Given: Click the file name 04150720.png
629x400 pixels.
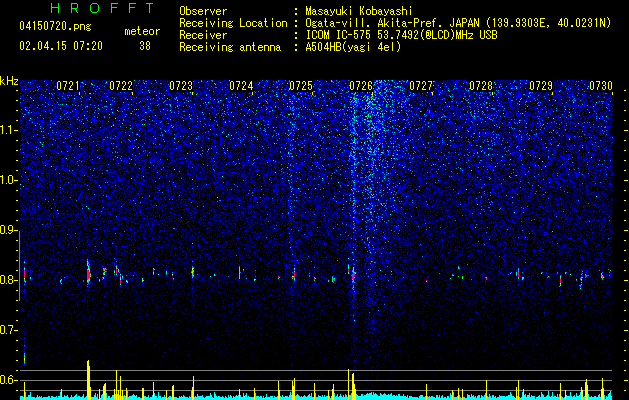Looking at the screenshot, I should (x=55, y=27).
